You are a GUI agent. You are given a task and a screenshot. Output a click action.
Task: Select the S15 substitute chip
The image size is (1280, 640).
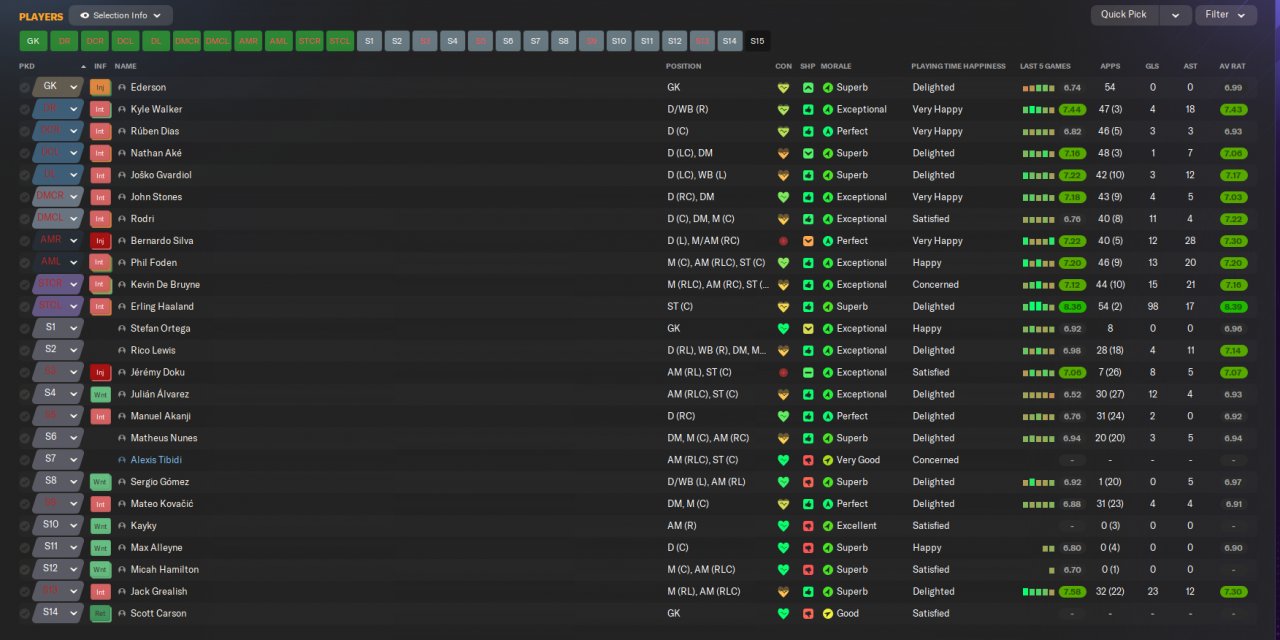point(757,41)
